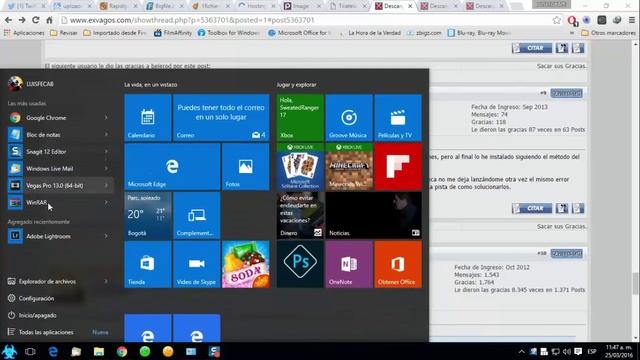Viewport: 640px width, 360px height.
Task: Open the Xbox tile
Action: [300, 118]
